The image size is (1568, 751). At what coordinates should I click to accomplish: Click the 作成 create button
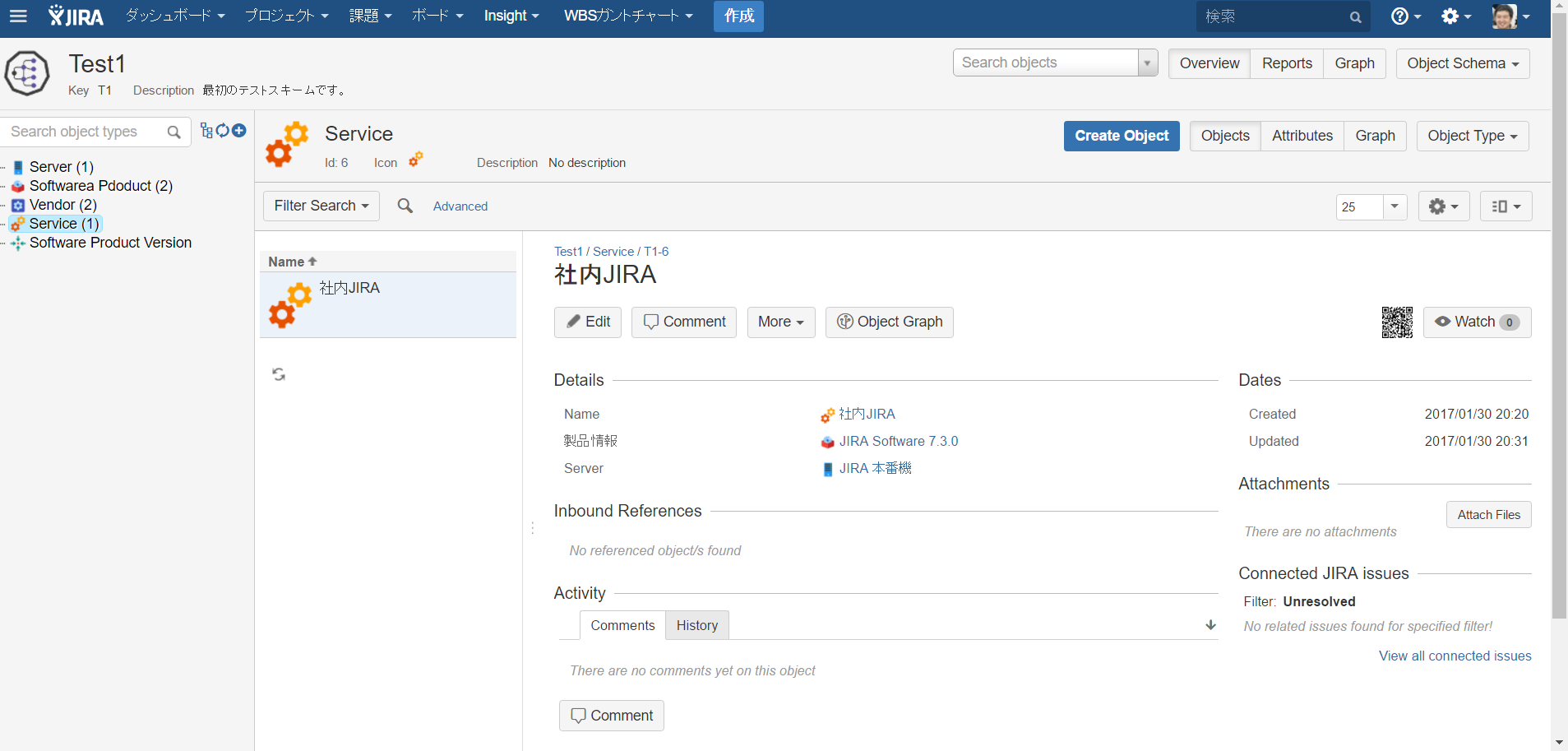point(738,16)
